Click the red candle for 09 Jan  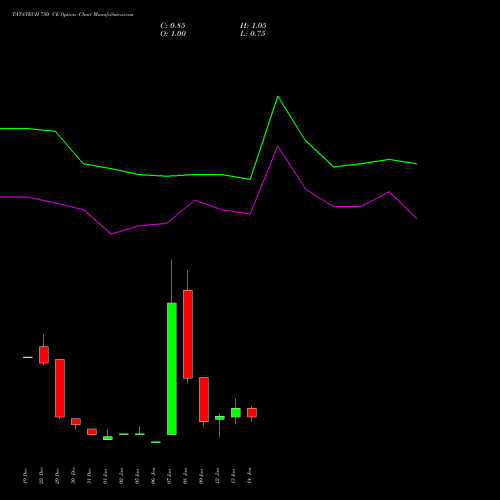[x=204, y=399]
